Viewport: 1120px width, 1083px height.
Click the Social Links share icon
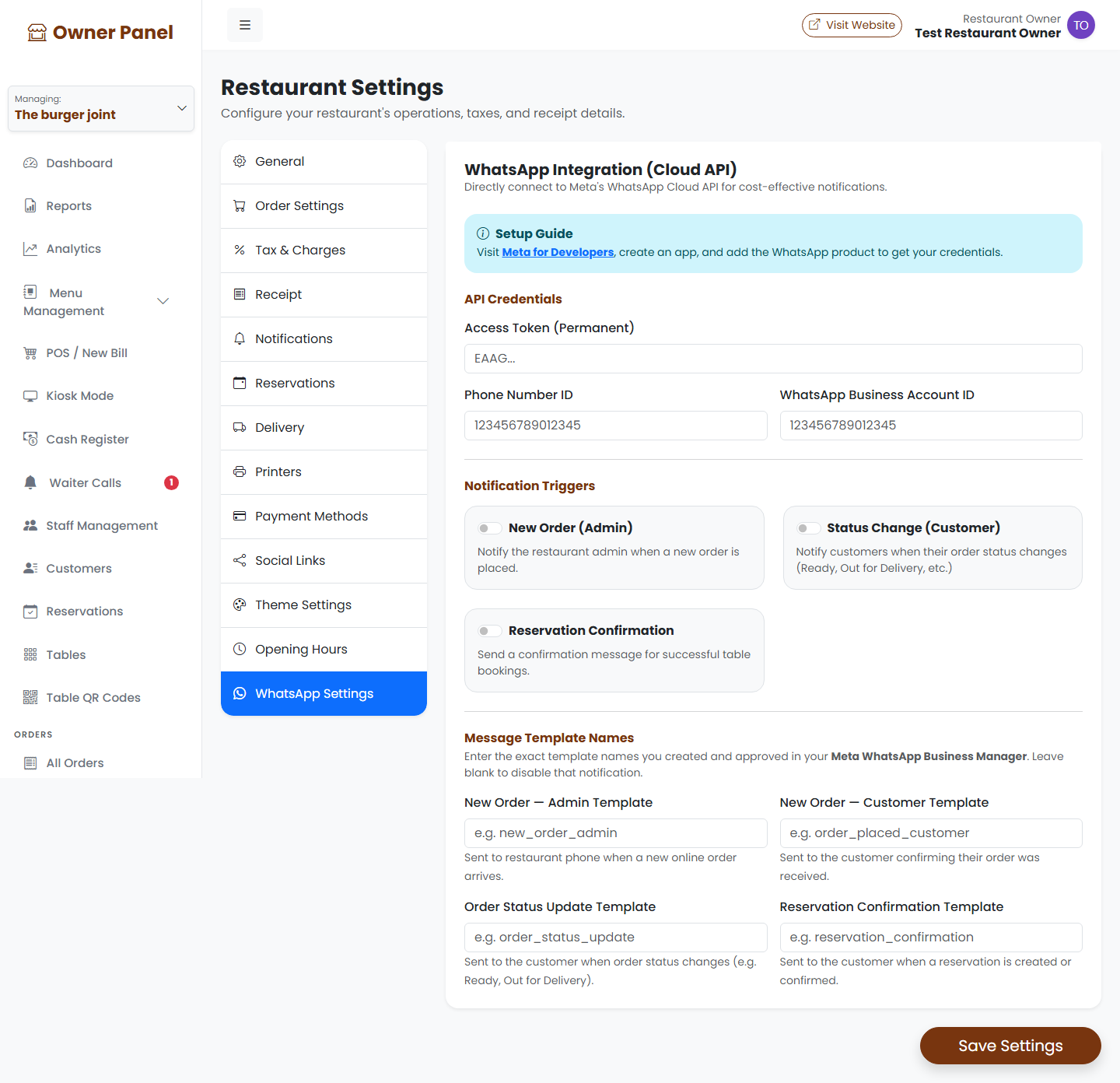point(240,560)
